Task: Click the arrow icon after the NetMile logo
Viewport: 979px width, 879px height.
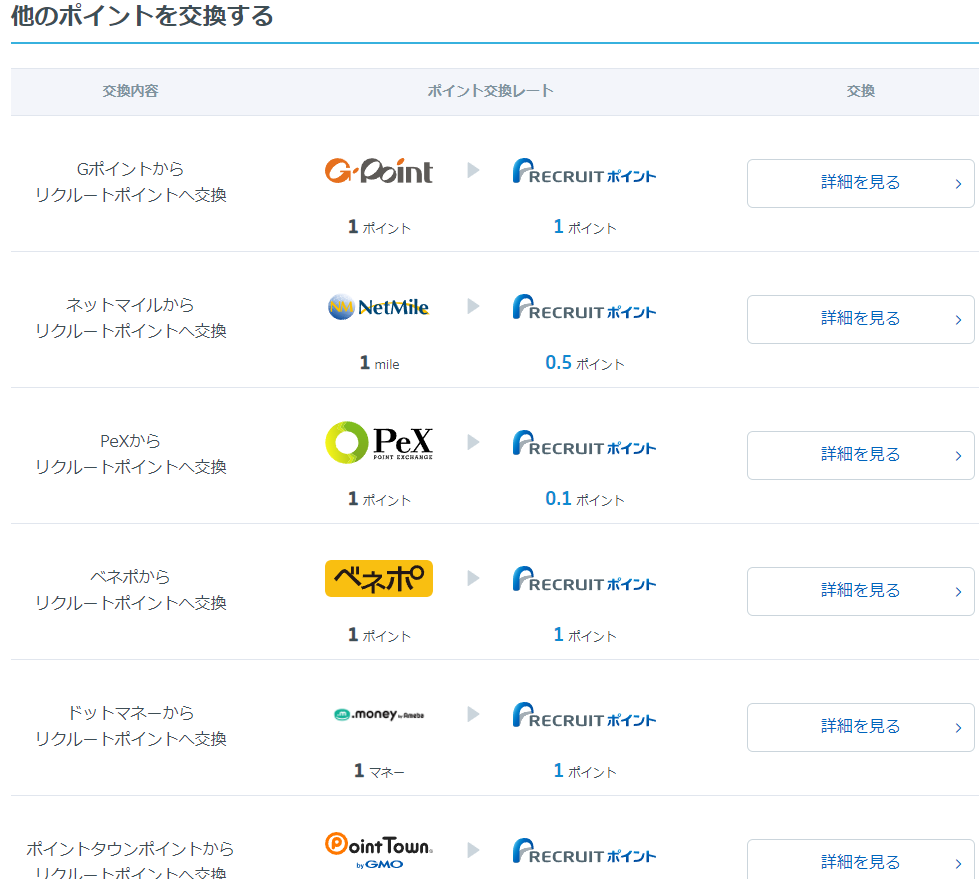Action: [x=473, y=306]
